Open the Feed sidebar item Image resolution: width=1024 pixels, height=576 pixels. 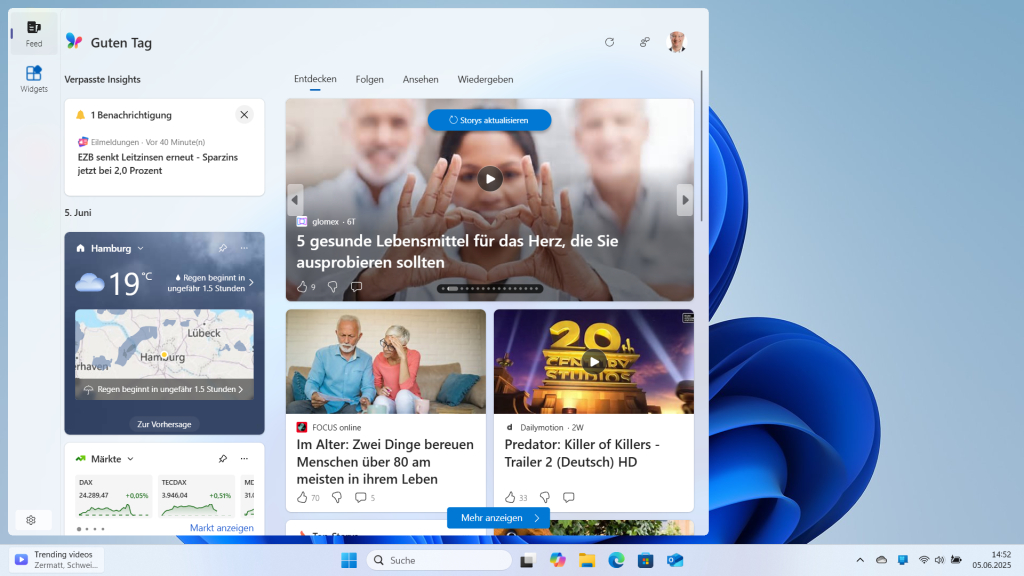click(33, 33)
